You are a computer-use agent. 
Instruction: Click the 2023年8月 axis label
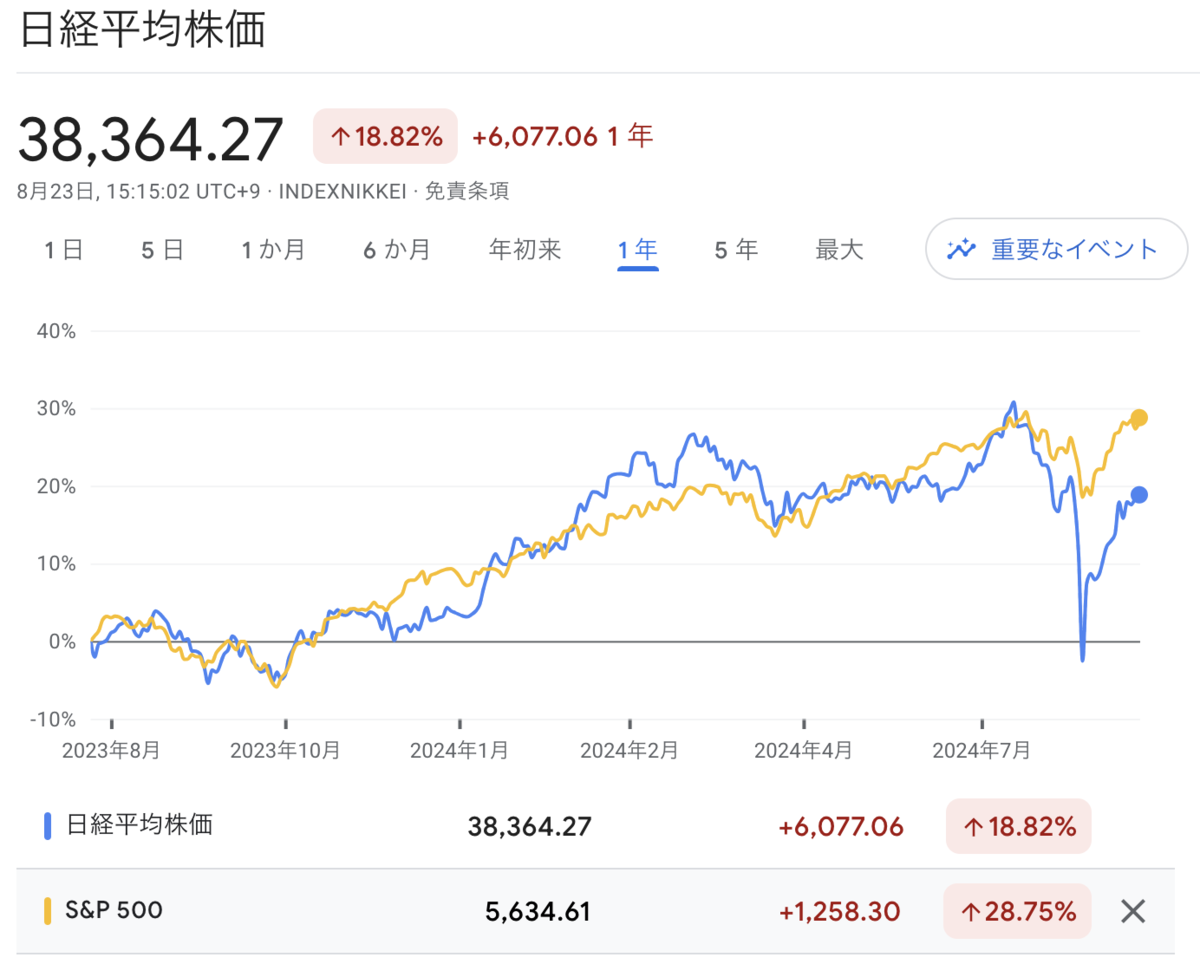tap(109, 750)
